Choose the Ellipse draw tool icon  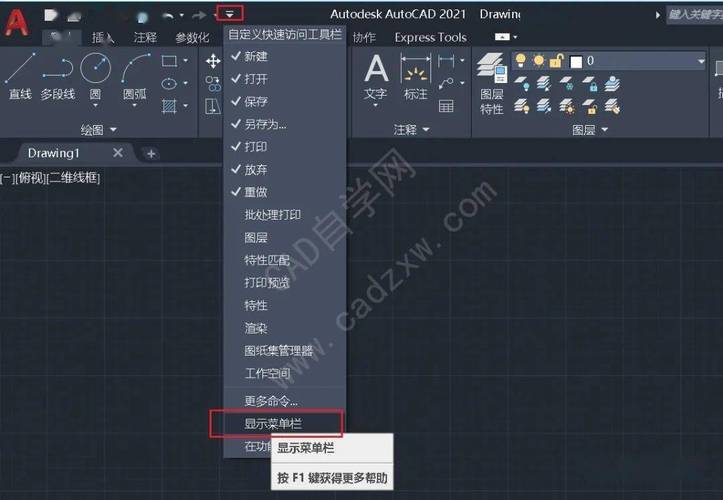(169, 83)
